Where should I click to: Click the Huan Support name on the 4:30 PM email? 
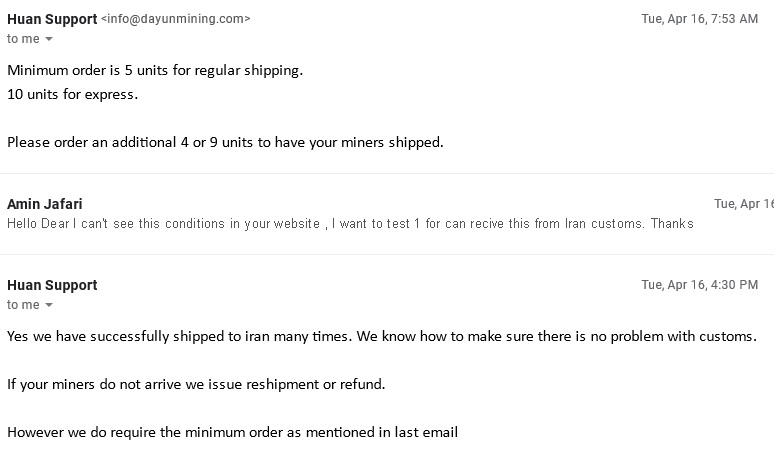tap(52, 285)
